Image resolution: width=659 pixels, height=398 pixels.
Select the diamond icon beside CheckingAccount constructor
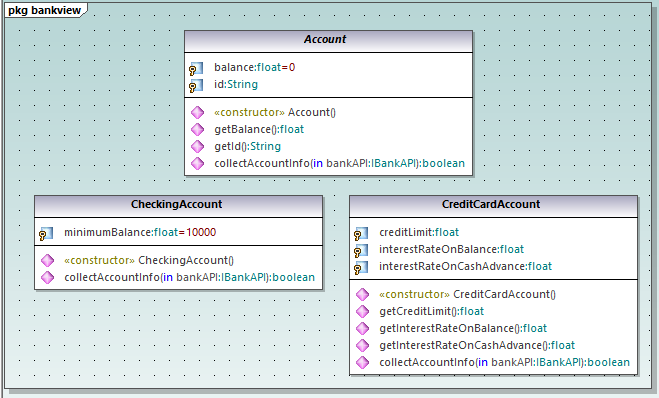coord(47,261)
